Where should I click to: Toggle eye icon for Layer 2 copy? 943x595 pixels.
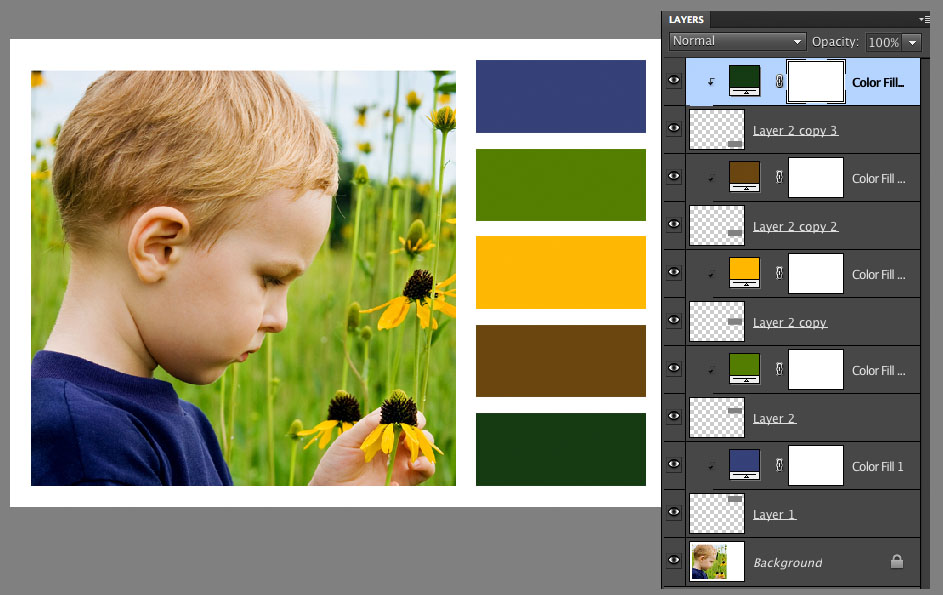pos(674,320)
